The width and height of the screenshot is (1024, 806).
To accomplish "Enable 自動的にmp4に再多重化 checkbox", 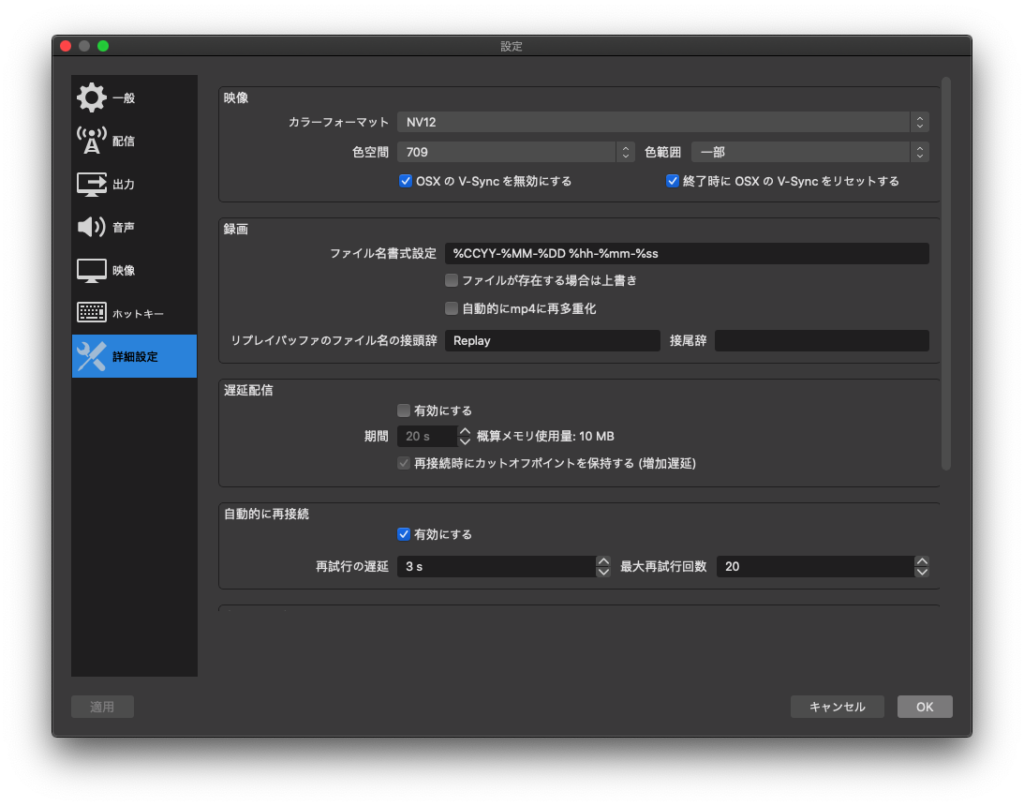I will [x=451, y=308].
